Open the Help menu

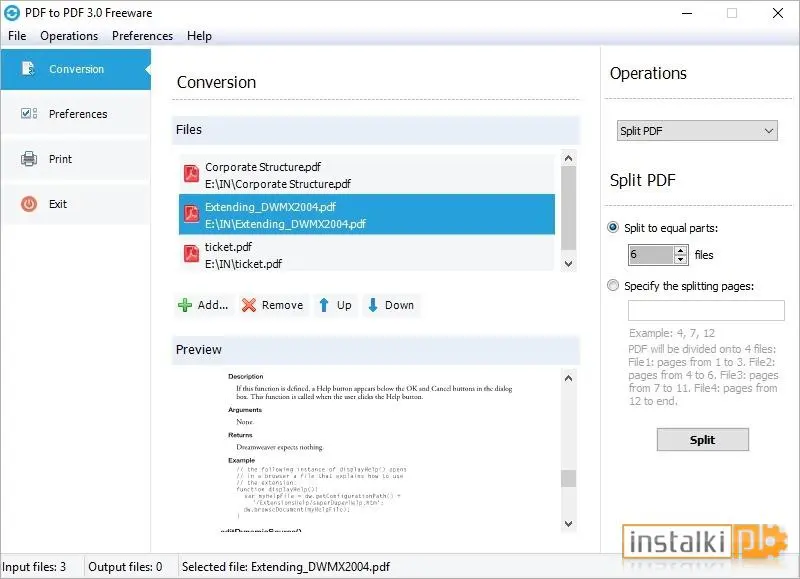pyautogui.click(x=199, y=36)
